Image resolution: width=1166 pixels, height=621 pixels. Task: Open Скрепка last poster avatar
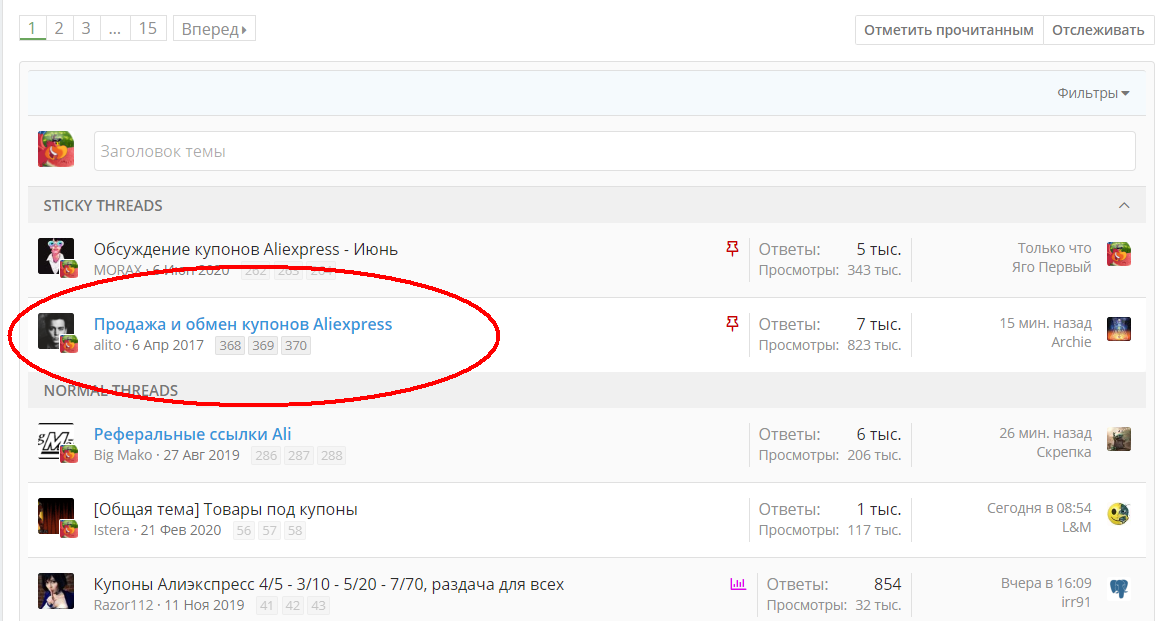(1118, 439)
